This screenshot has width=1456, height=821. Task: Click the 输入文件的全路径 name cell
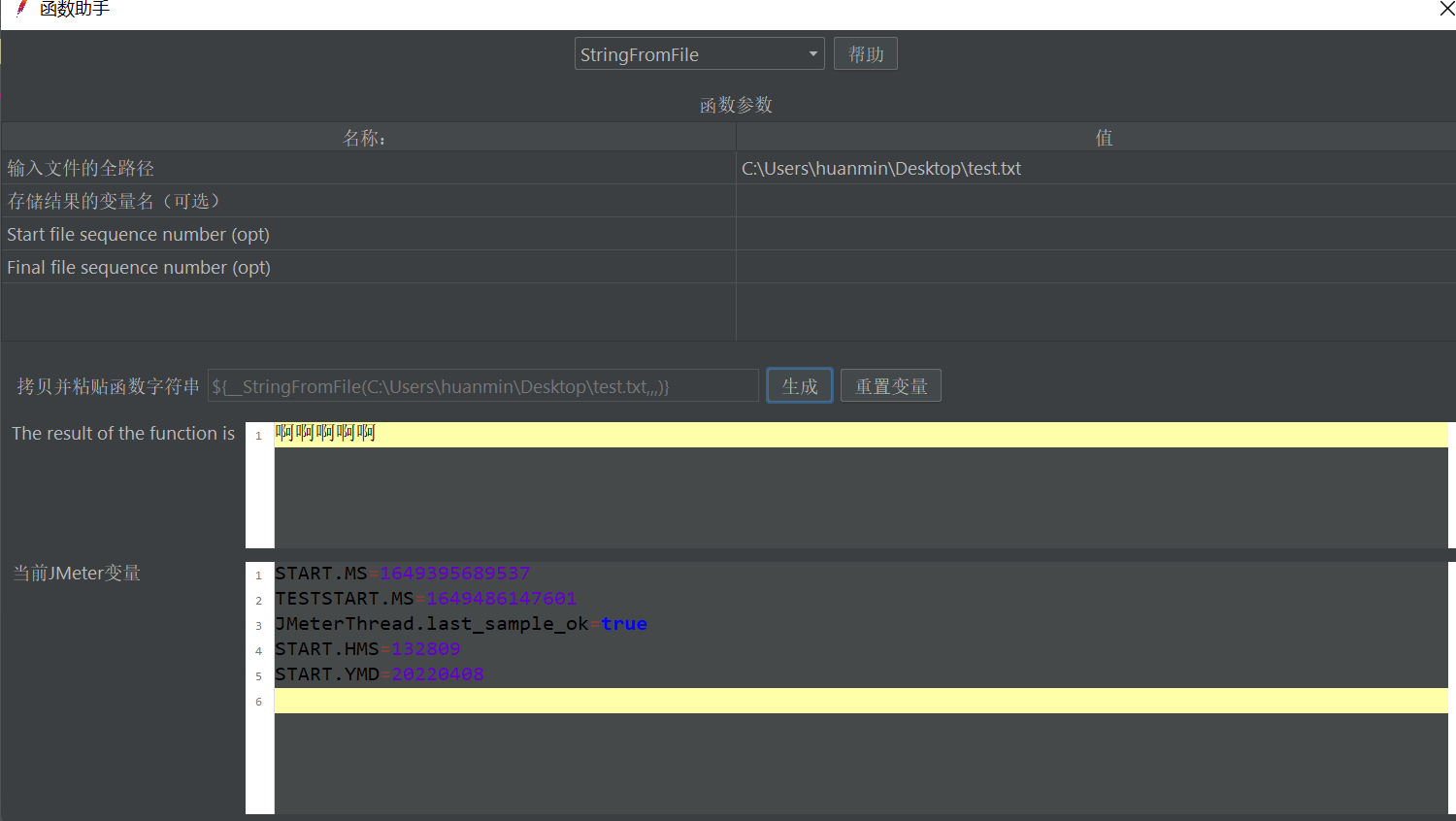pyautogui.click(x=368, y=168)
